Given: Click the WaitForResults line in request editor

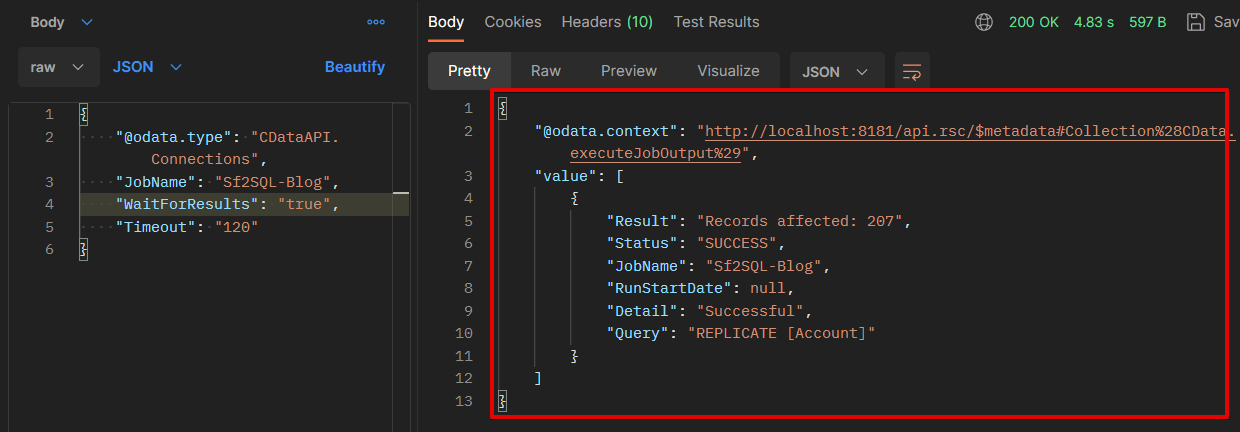Looking at the screenshot, I should click(228, 204).
